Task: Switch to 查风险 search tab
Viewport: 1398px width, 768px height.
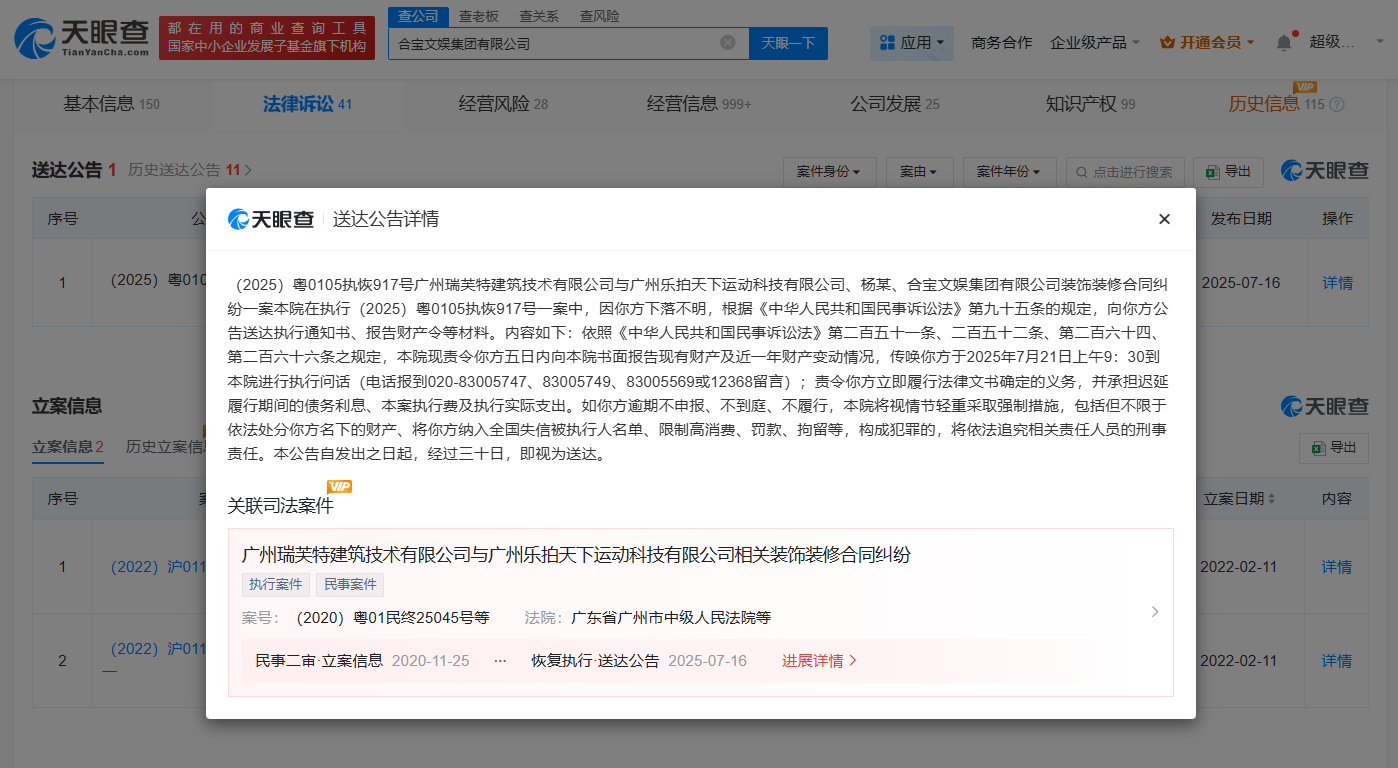Action: (x=599, y=16)
